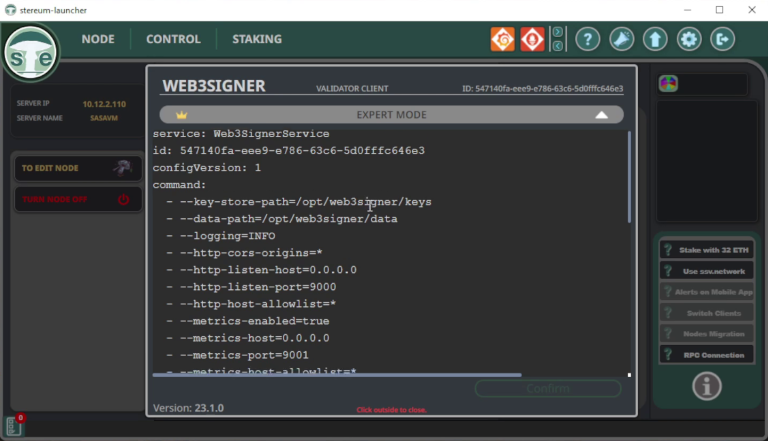Open the help question-mark icon
Image resolution: width=768 pixels, height=441 pixels.
588,39
